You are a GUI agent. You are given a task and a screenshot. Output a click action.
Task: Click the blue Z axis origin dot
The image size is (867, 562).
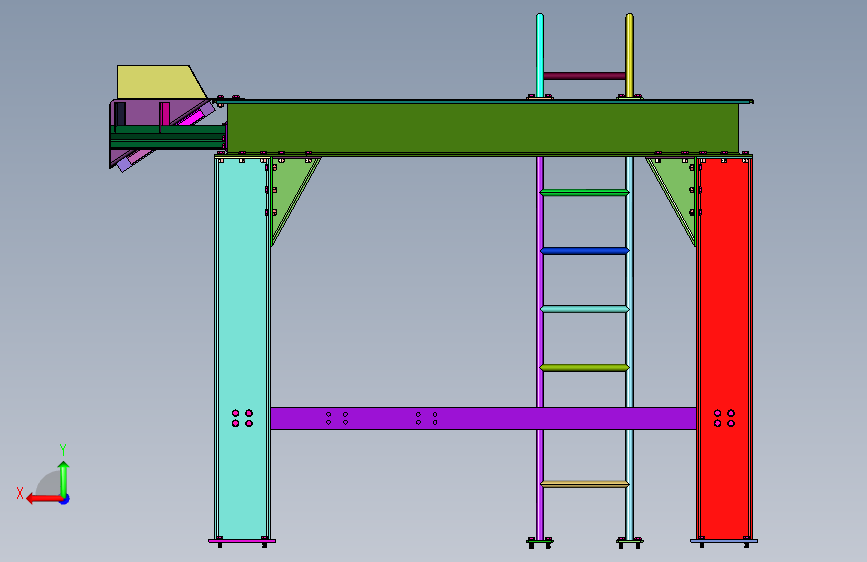point(65,499)
